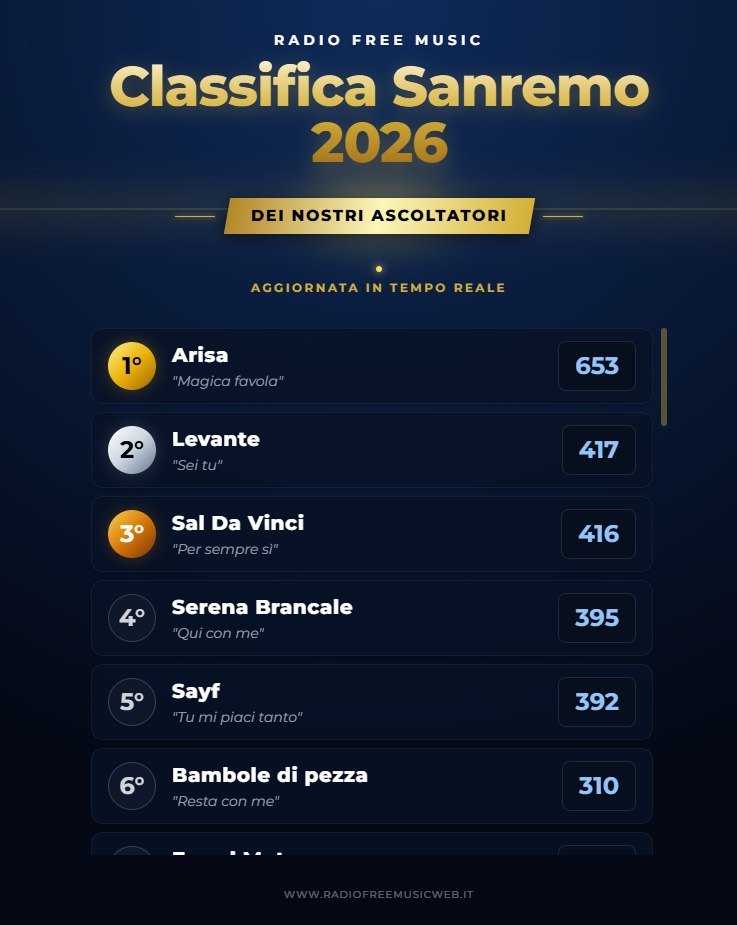Select the "Sei tu" song title
Viewport: 737px width, 925px height.
point(197,465)
